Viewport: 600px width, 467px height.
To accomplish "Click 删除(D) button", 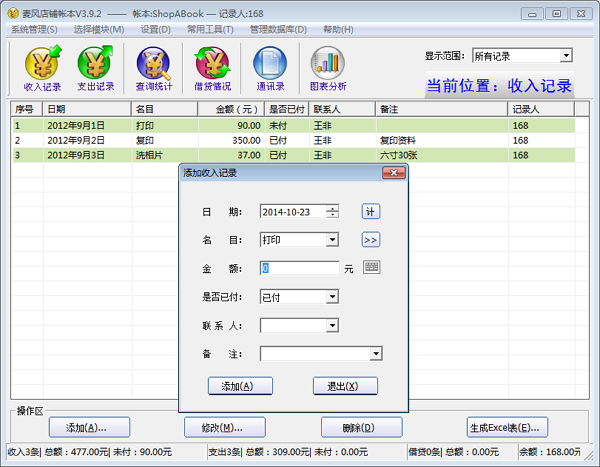I will [x=362, y=427].
